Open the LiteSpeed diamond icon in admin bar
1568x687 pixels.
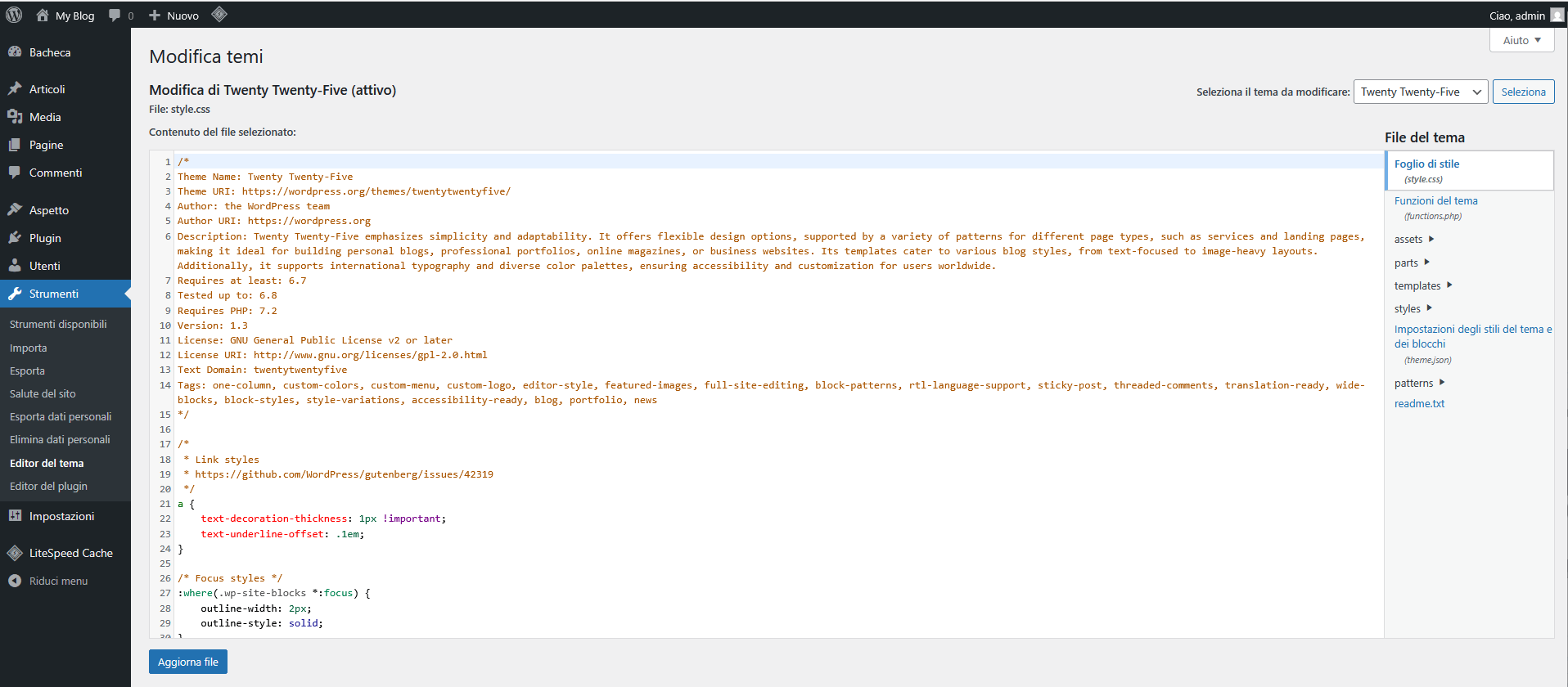[x=219, y=14]
